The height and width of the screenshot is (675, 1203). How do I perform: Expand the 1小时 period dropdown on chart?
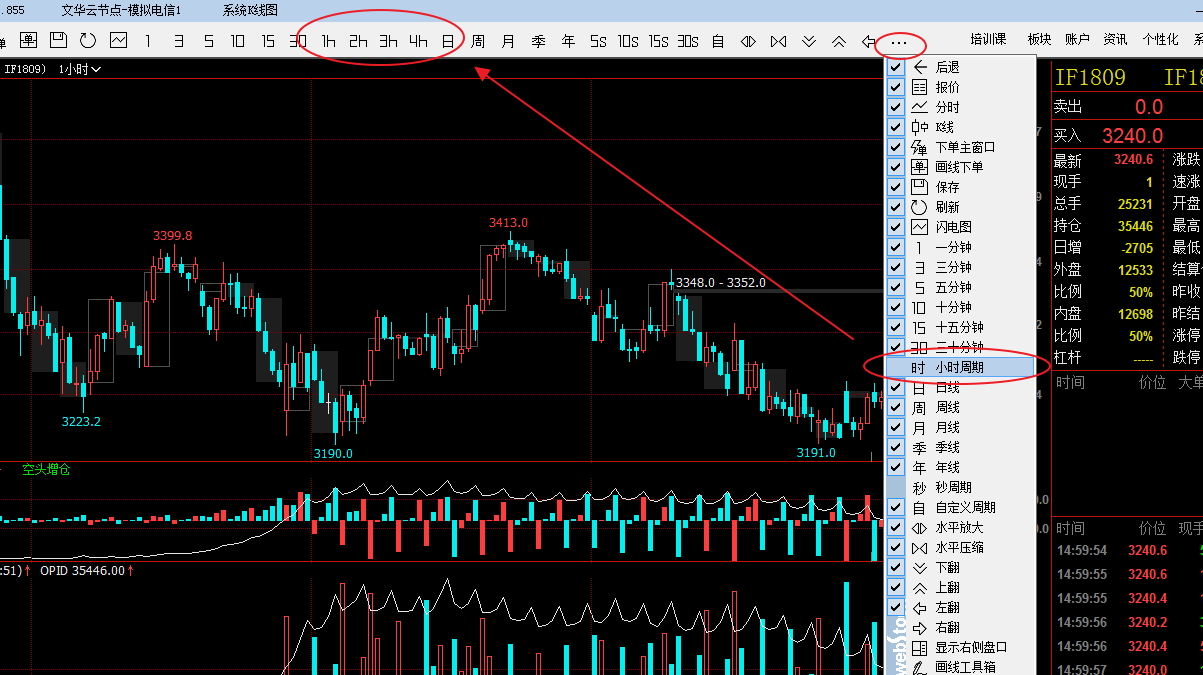point(80,69)
